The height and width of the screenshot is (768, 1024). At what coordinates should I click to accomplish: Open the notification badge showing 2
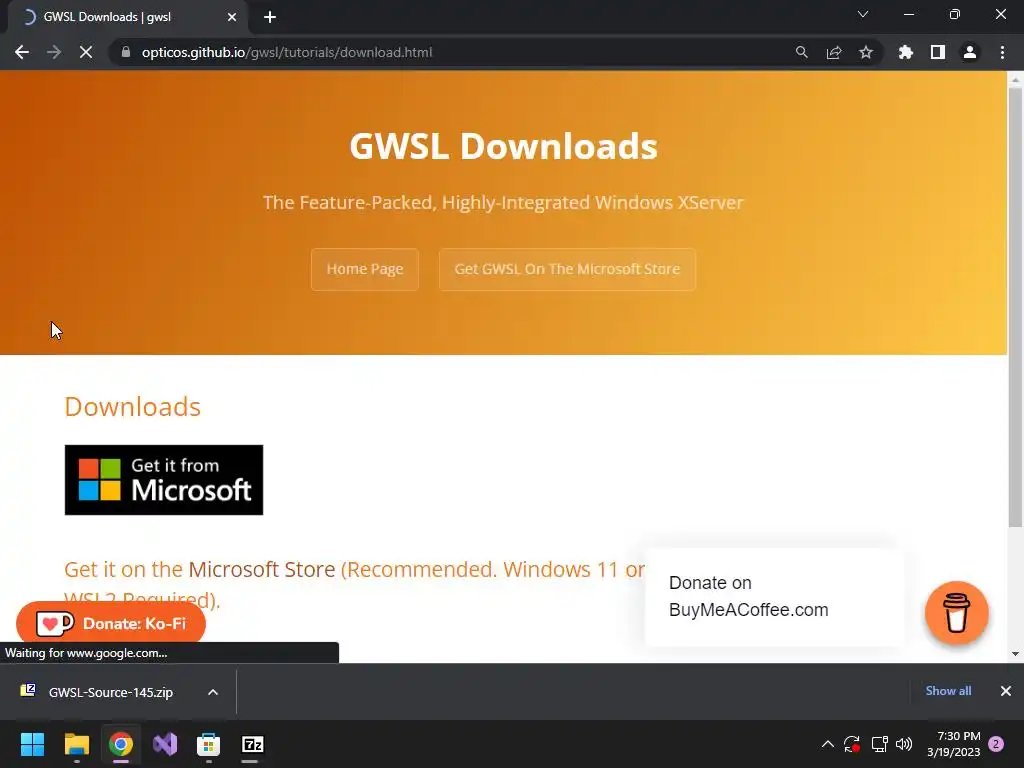pyautogui.click(x=996, y=744)
